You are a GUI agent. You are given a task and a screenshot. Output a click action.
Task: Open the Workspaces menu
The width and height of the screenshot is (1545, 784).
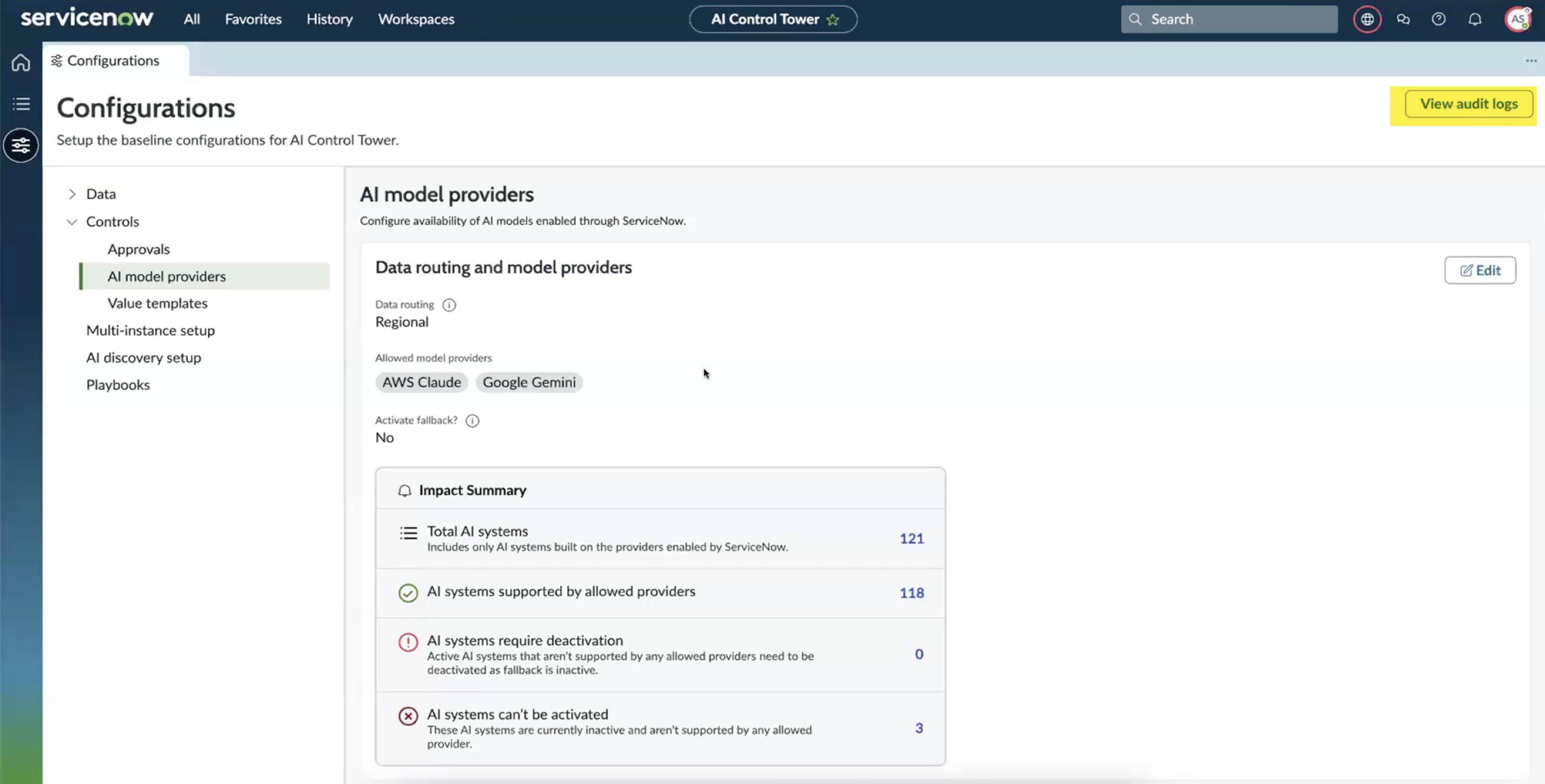416,19
